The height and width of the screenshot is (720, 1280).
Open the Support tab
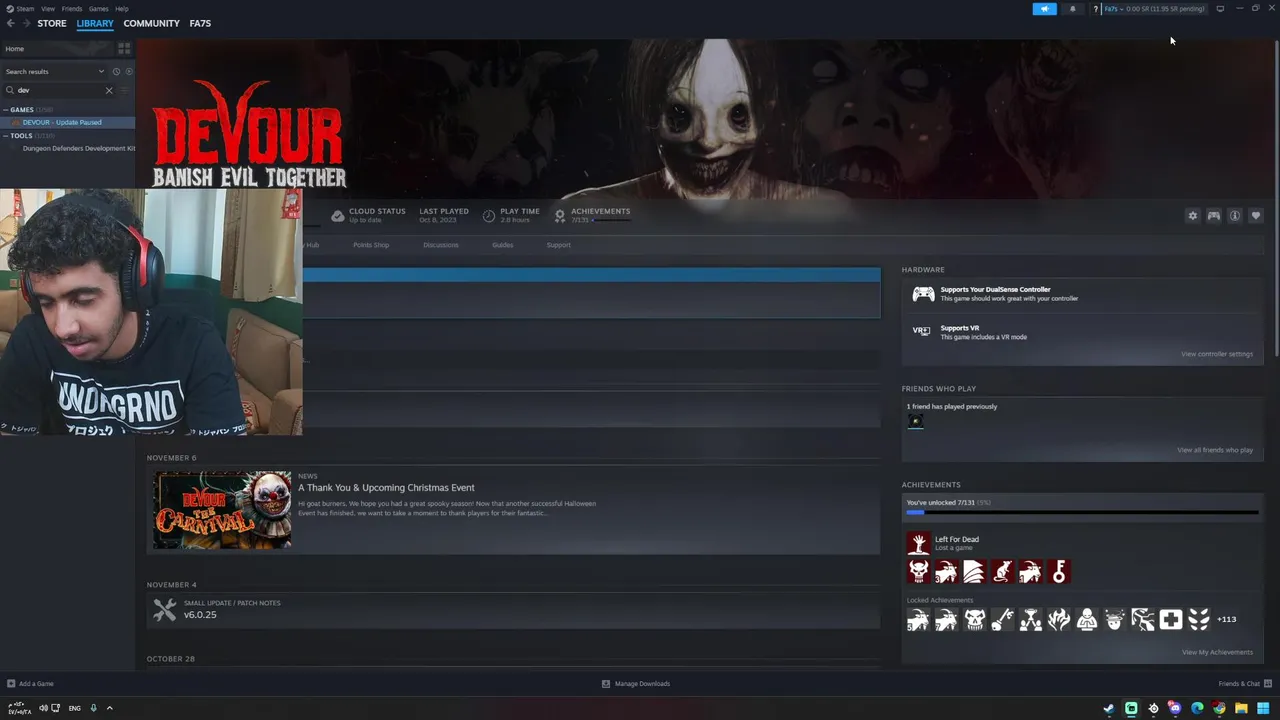(558, 245)
